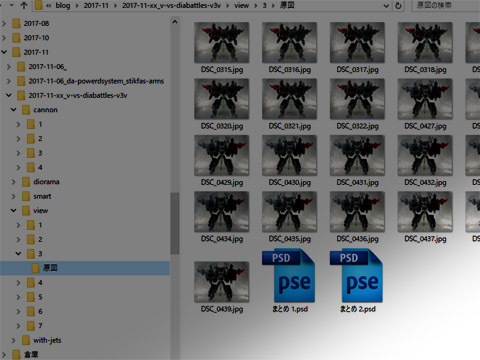Collapse the 2017-11 folder in tree

[x=4, y=52]
